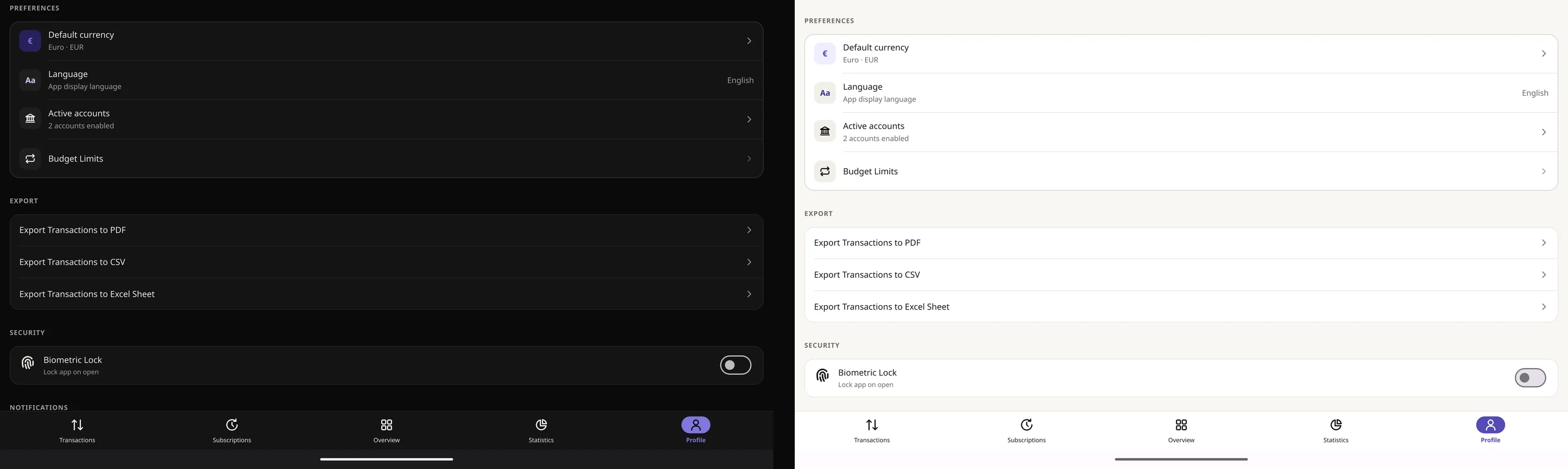Toggle Biometric Lock switch in light panel
Screen dimensions: 1568x469
[1530, 378]
